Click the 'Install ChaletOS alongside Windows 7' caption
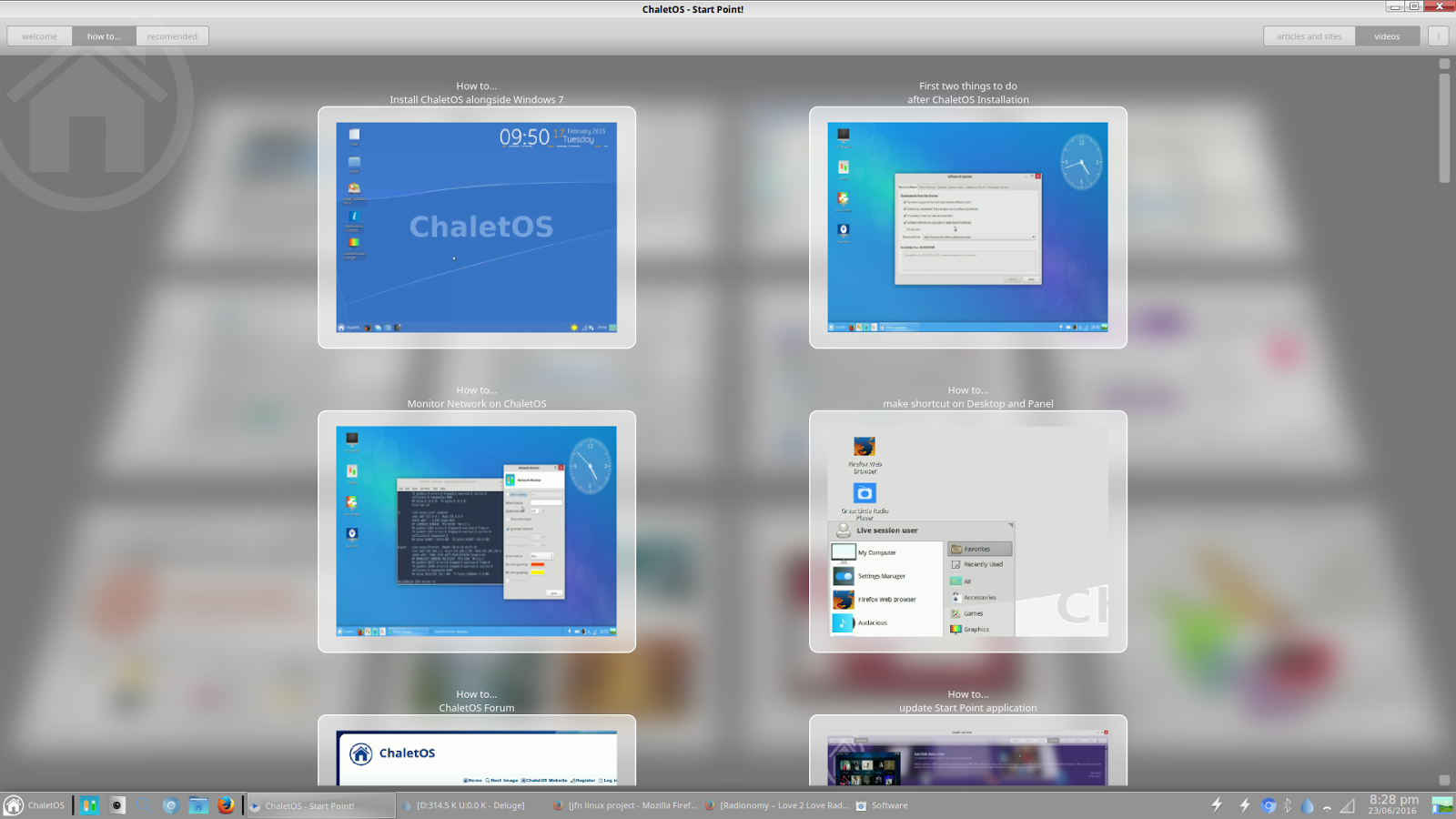The image size is (1456, 819). coord(477,100)
